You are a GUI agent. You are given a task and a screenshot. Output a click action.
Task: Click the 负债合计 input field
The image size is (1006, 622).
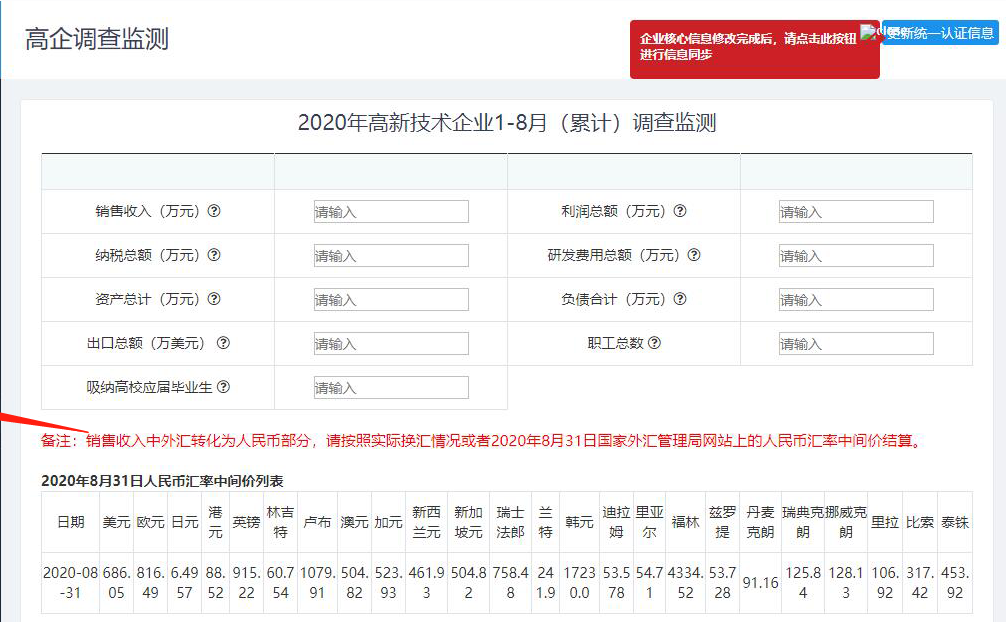pyautogui.click(x=857, y=300)
